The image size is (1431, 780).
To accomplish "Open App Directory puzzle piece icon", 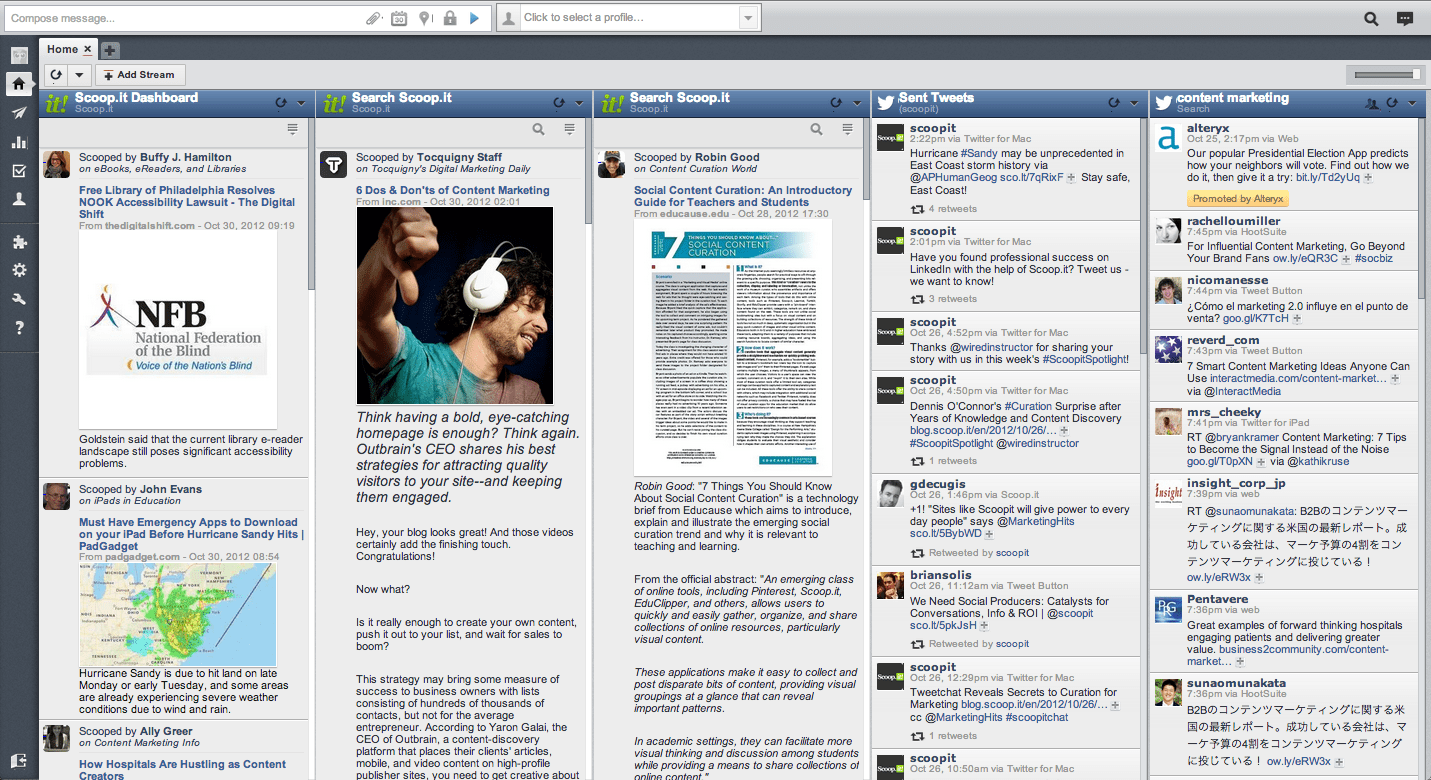I will [19, 242].
